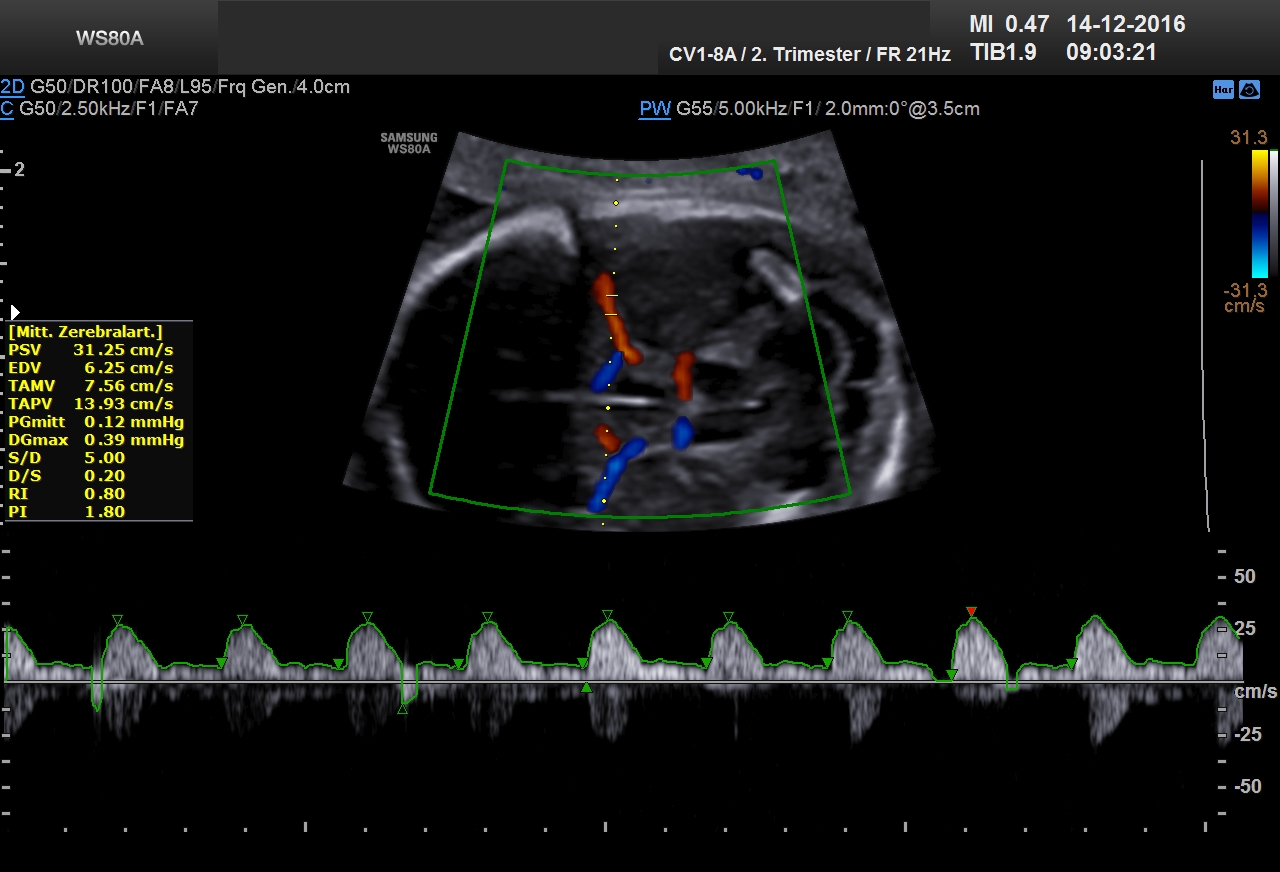Image resolution: width=1280 pixels, height=872 pixels.
Task: Click the grayscale map bar
Action: point(1274,213)
